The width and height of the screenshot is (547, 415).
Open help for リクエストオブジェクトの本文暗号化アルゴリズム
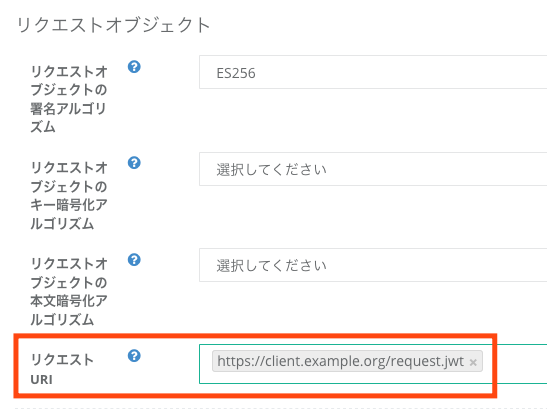click(x=134, y=260)
